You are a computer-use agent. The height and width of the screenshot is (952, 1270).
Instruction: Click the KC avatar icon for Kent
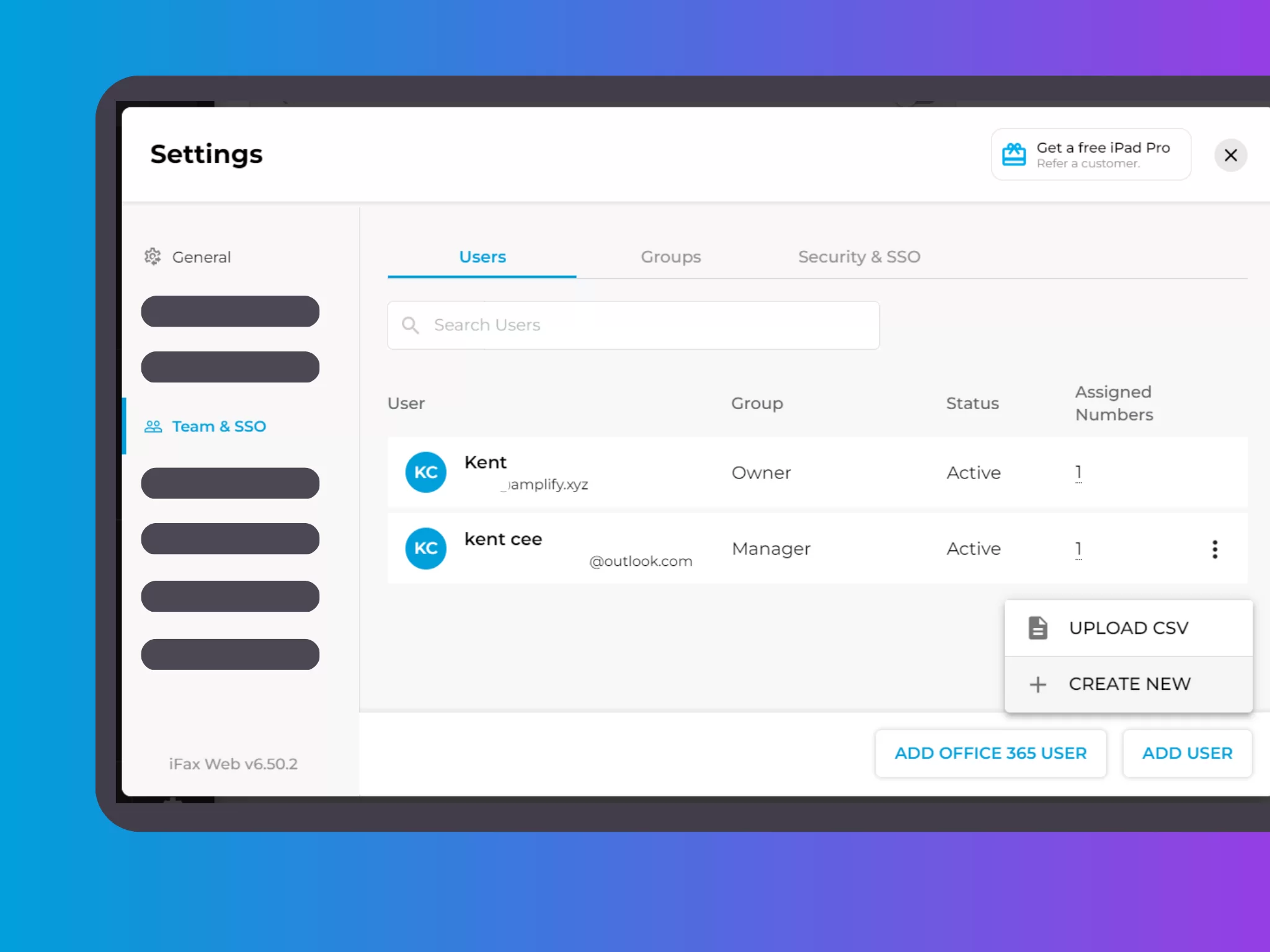426,472
